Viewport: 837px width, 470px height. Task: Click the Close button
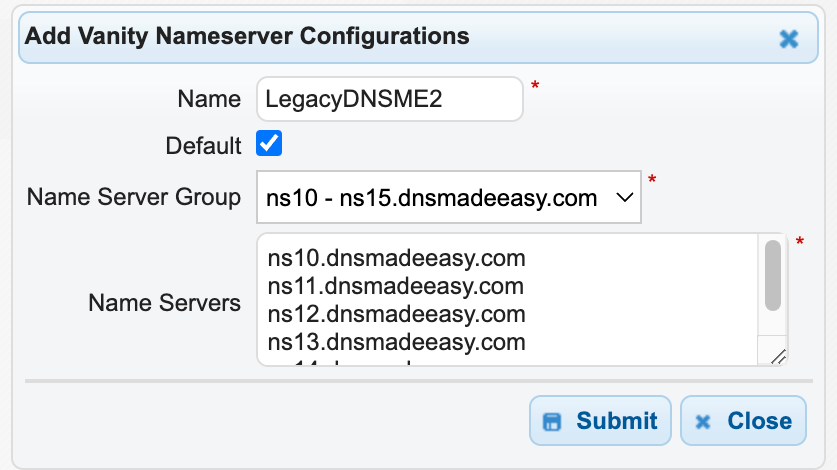click(x=743, y=420)
